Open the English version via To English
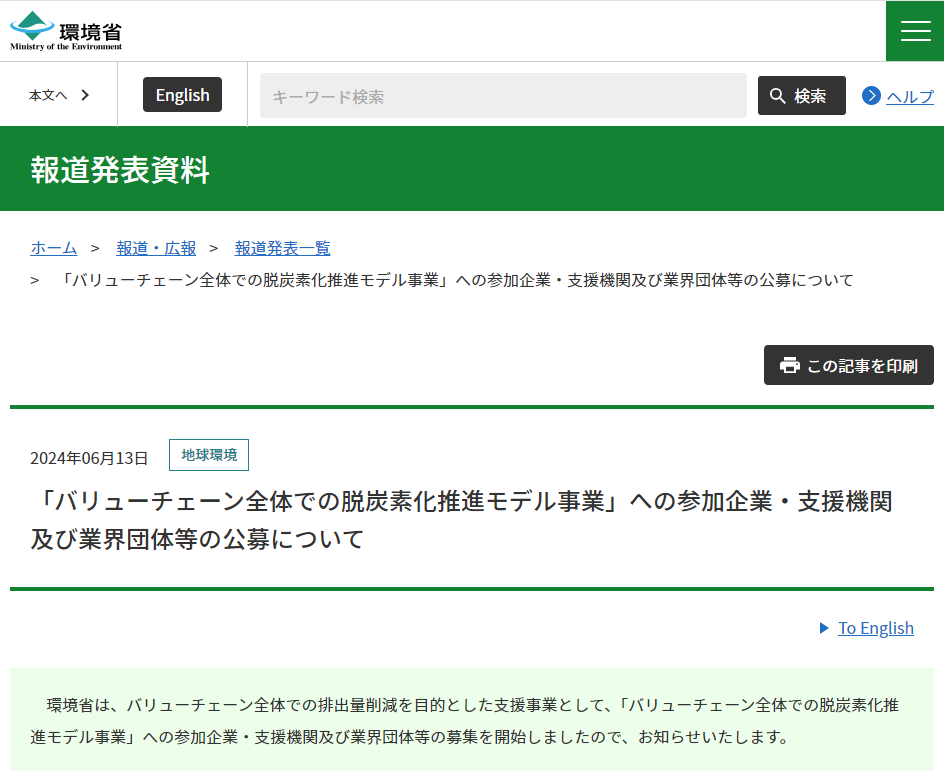Image resolution: width=944 pixels, height=771 pixels. (876, 628)
